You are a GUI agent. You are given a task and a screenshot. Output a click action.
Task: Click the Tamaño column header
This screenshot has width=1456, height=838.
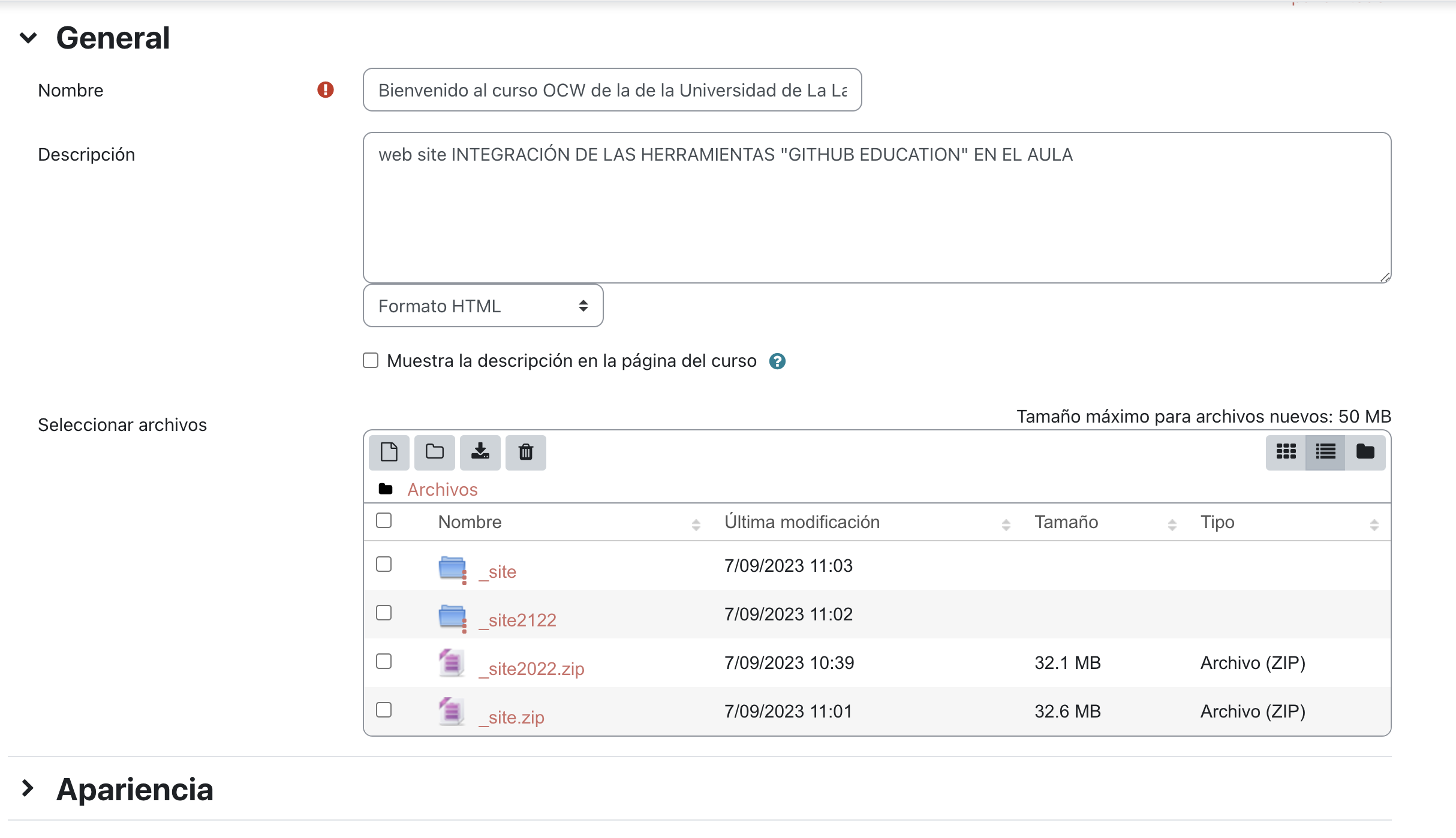click(1066, 522)
